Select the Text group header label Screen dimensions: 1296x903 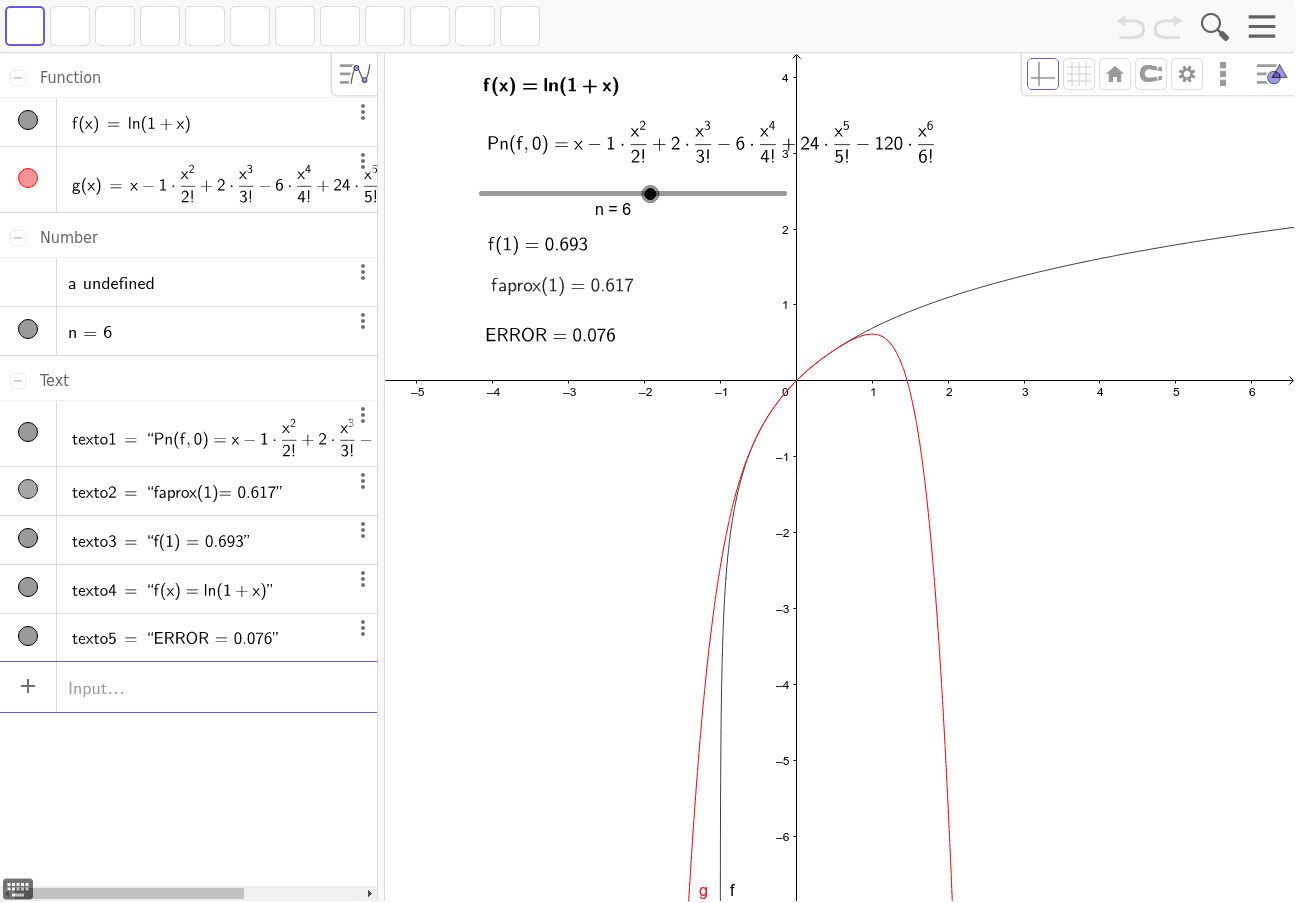pos(54,380)
